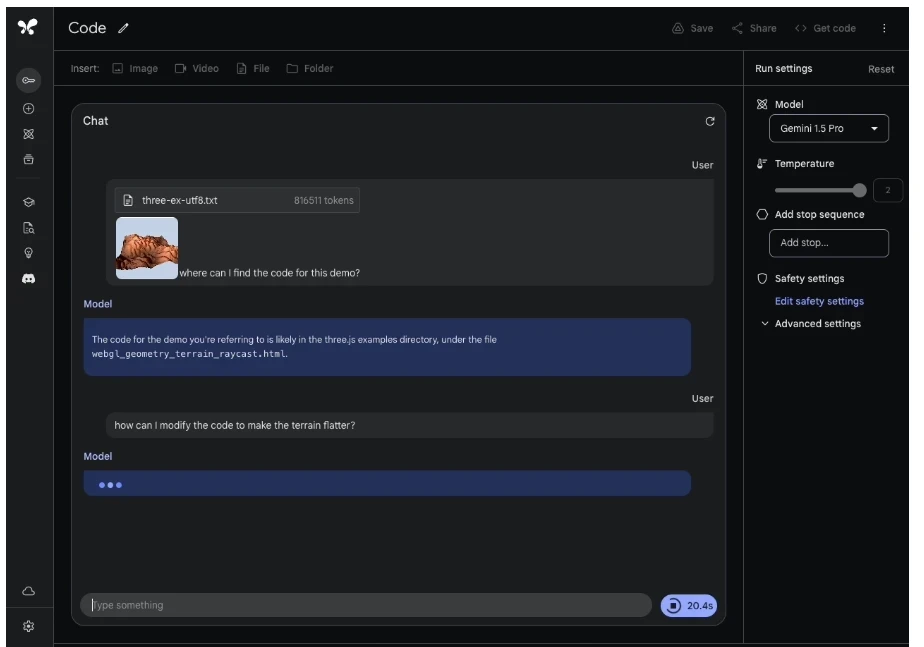This screenshot has width=924, height=647.
Task: Click Edit safety settings link
Action: pyautogui.click(x=819, y=301)
